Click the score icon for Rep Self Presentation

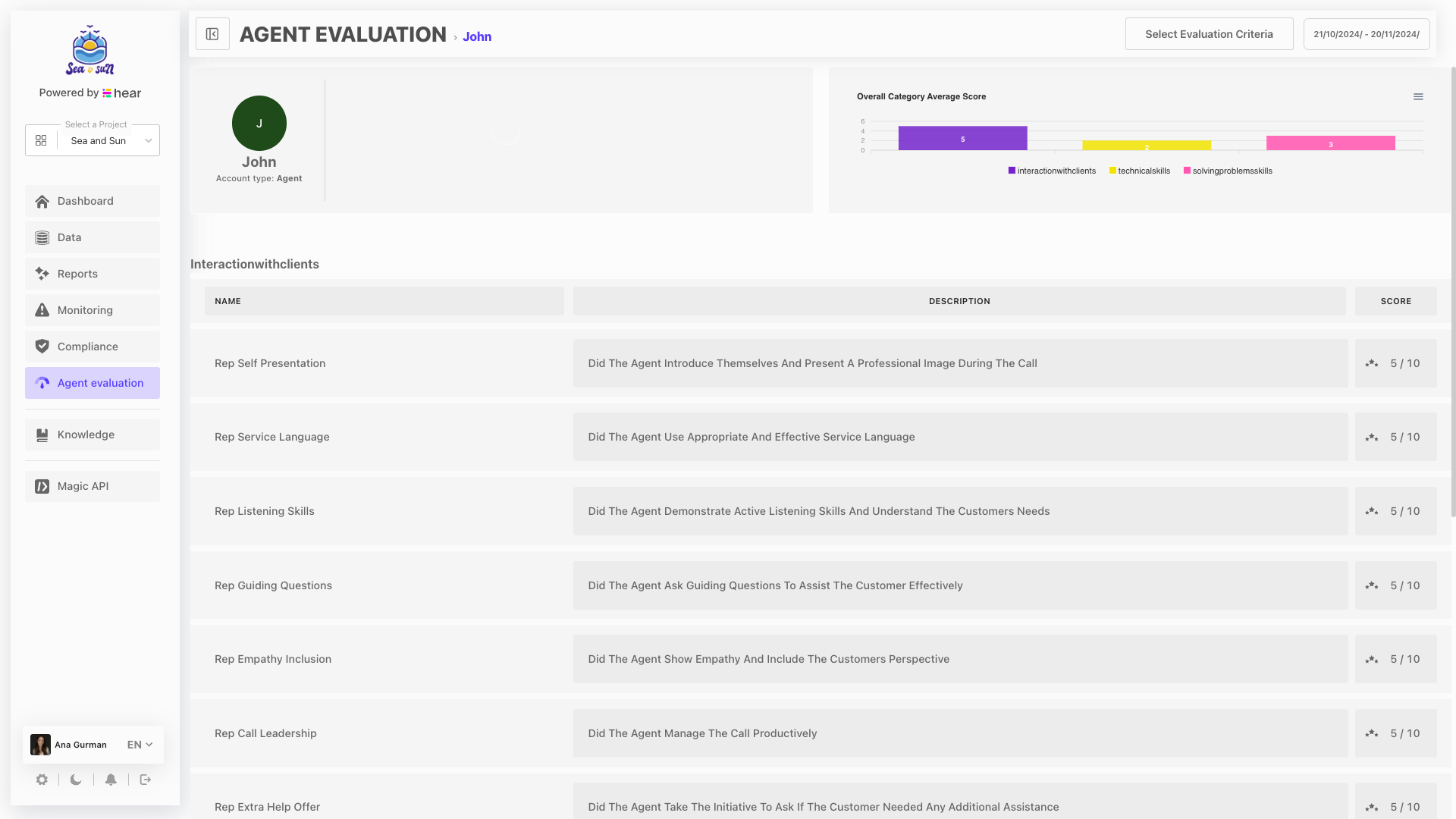1372,364
